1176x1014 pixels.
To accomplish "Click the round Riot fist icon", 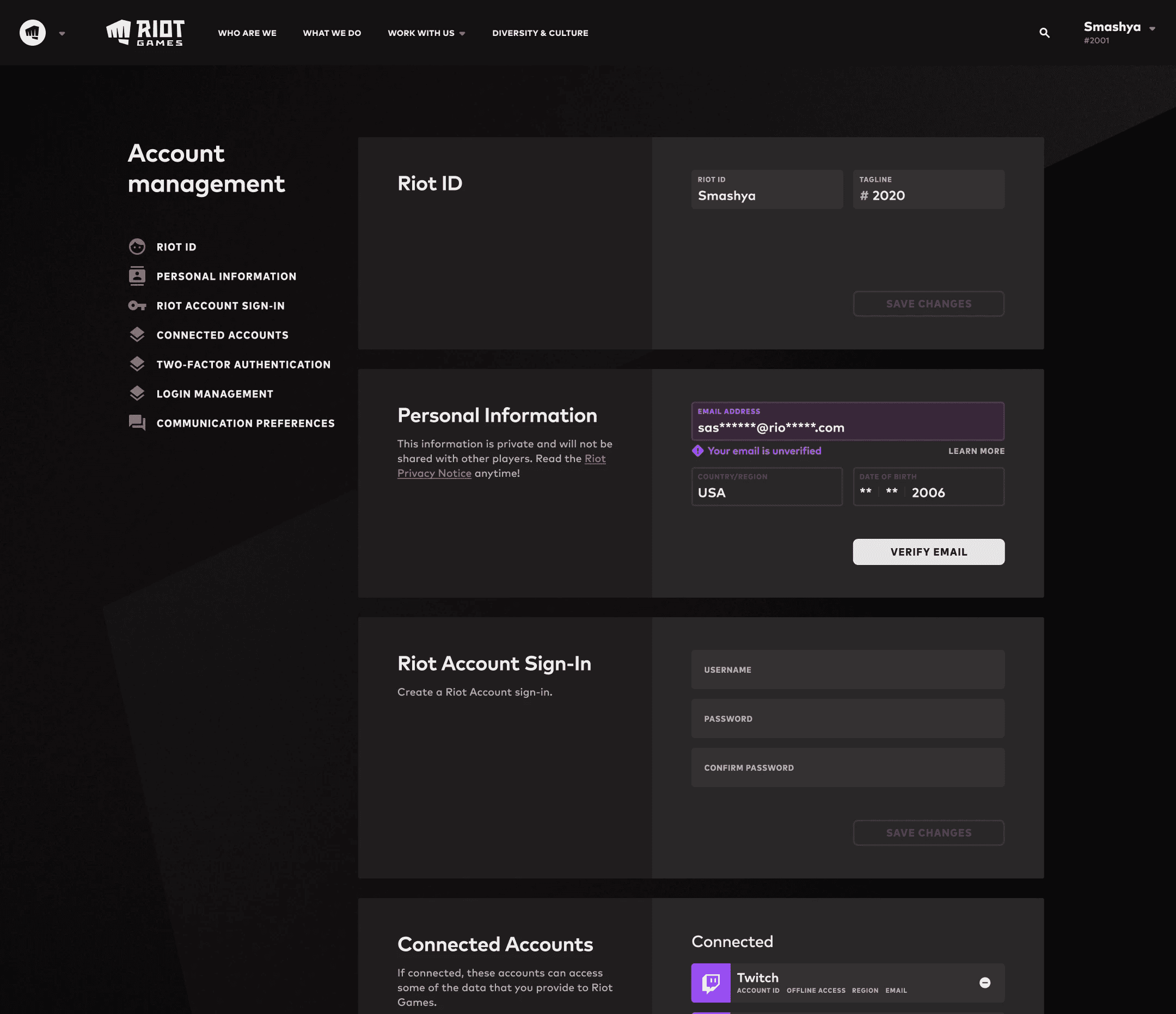I will tap(32, 33).
